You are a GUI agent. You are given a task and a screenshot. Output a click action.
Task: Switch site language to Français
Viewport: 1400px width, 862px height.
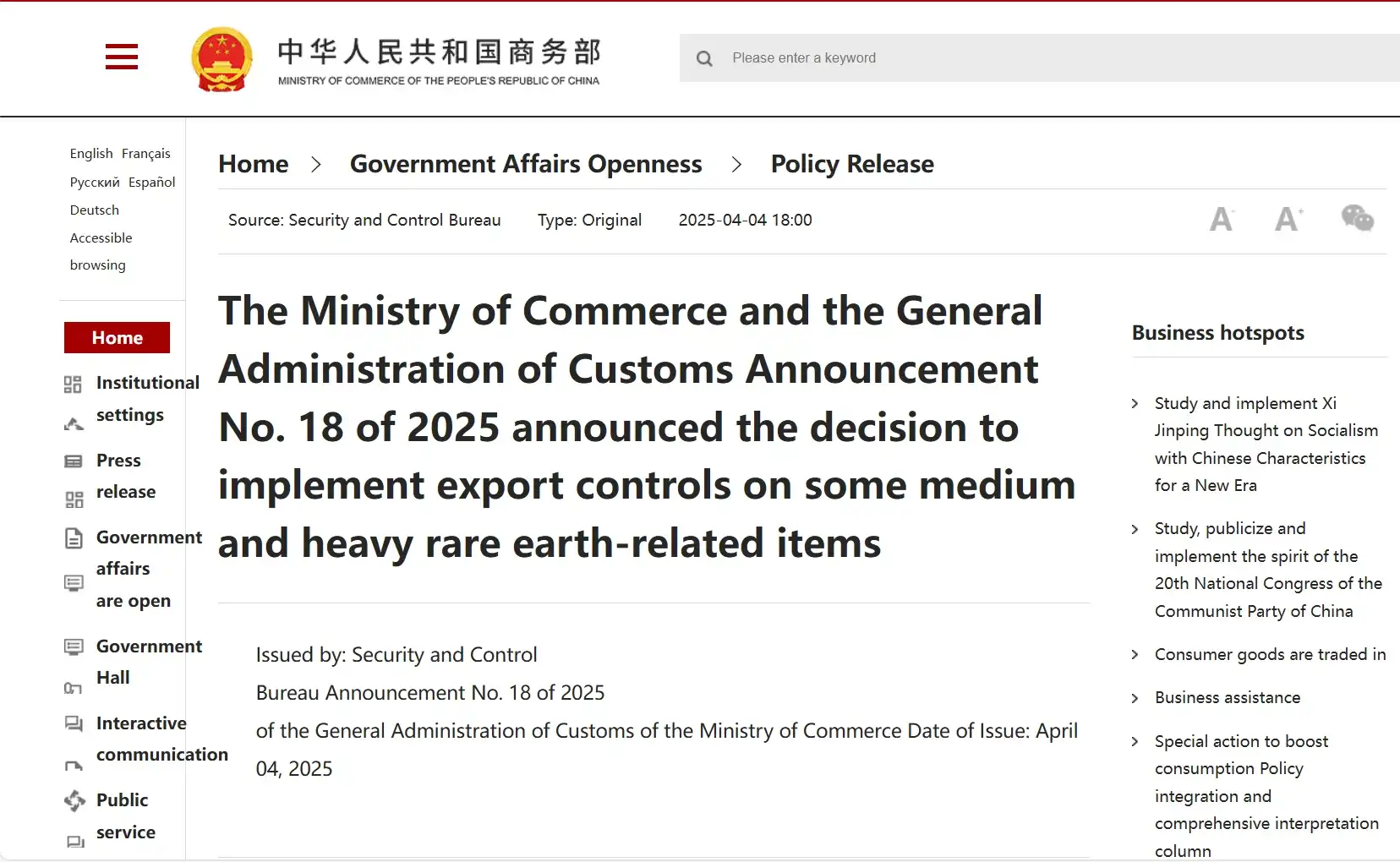tap(145, 153)
